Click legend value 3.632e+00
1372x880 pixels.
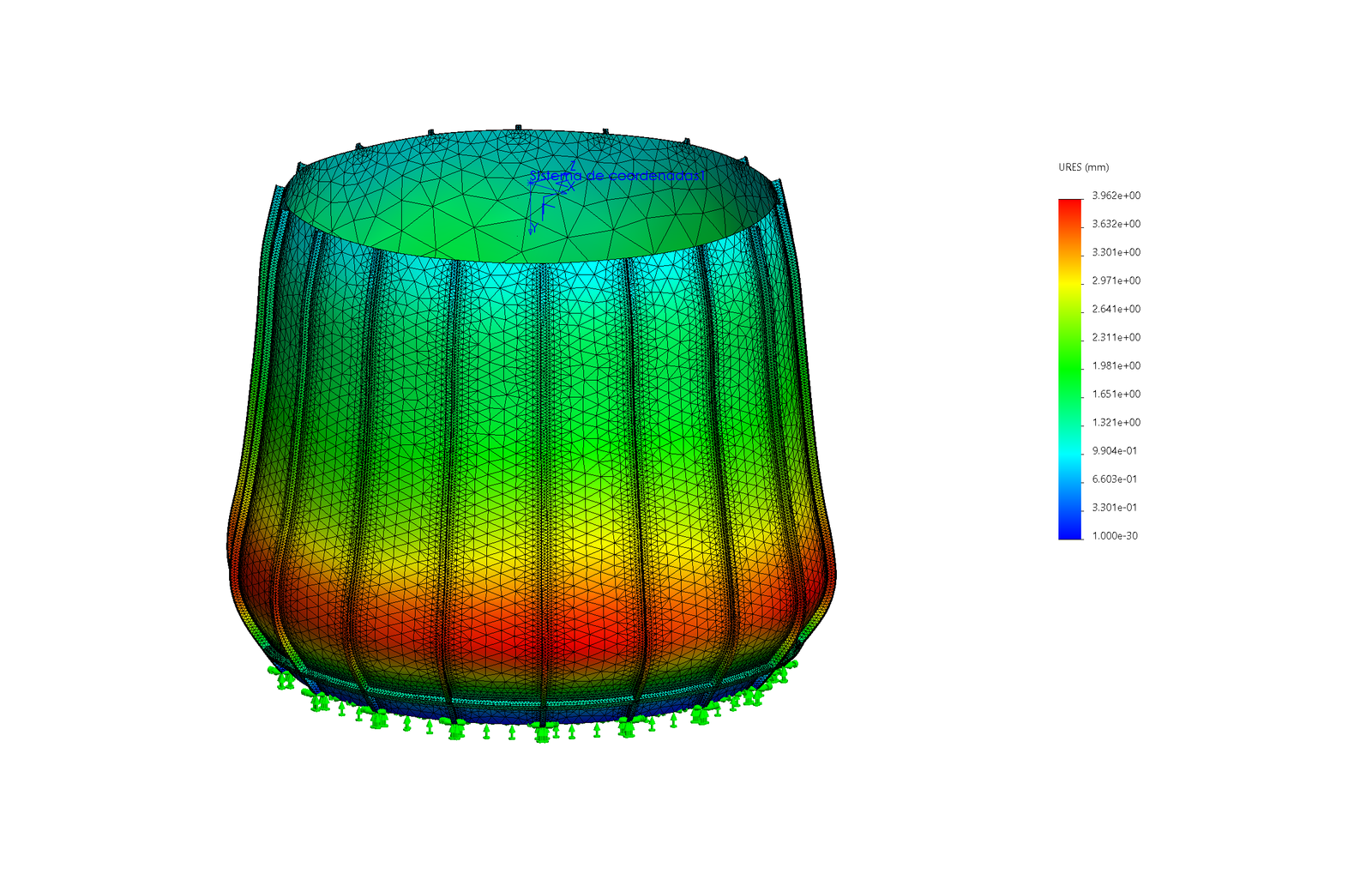[1116, 224]
